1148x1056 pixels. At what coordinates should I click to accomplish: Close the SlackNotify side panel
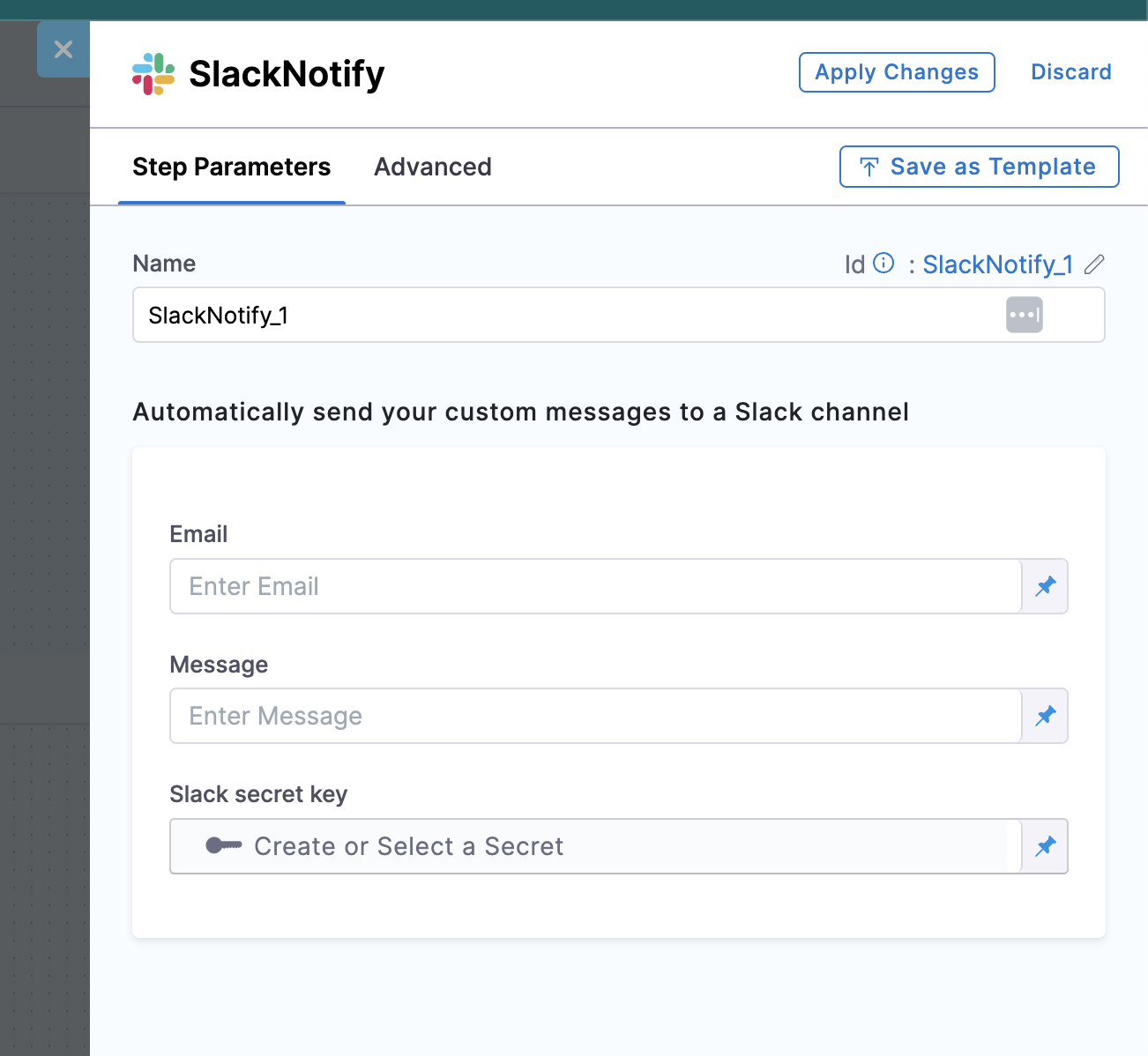[x=63, y=49]
